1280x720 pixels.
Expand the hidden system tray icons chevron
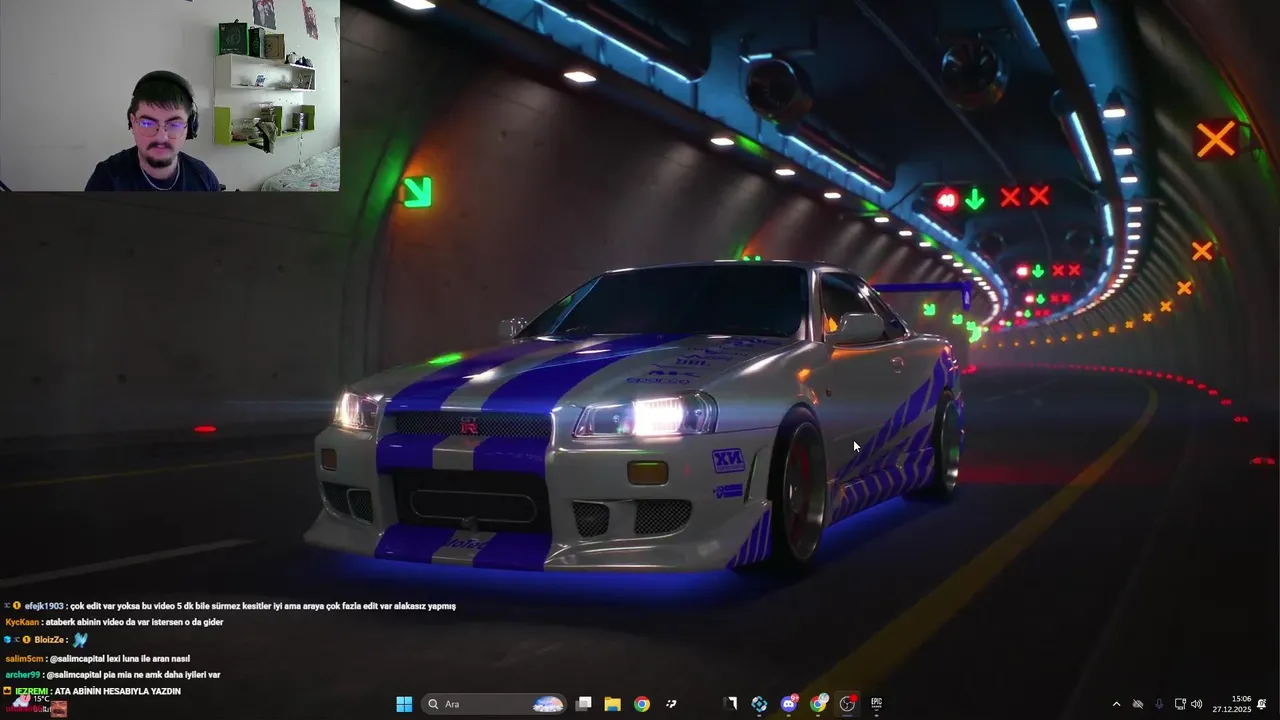[x=1116, y=704]
